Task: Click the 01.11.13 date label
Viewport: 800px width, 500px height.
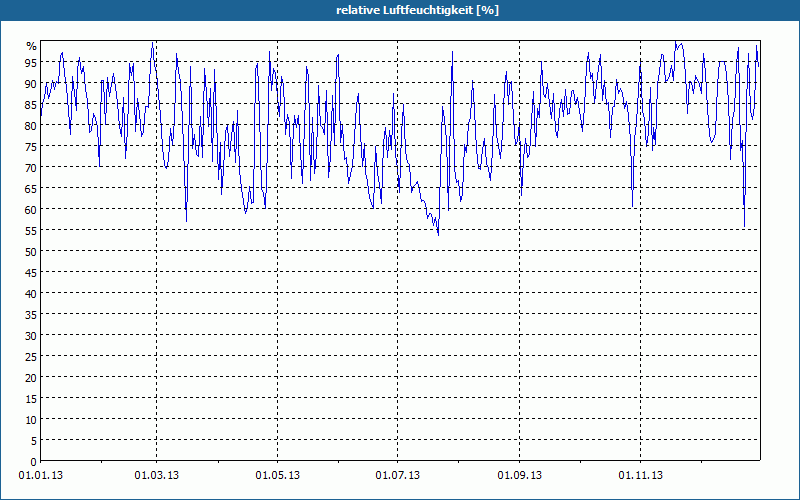Action: pos(640,476)
